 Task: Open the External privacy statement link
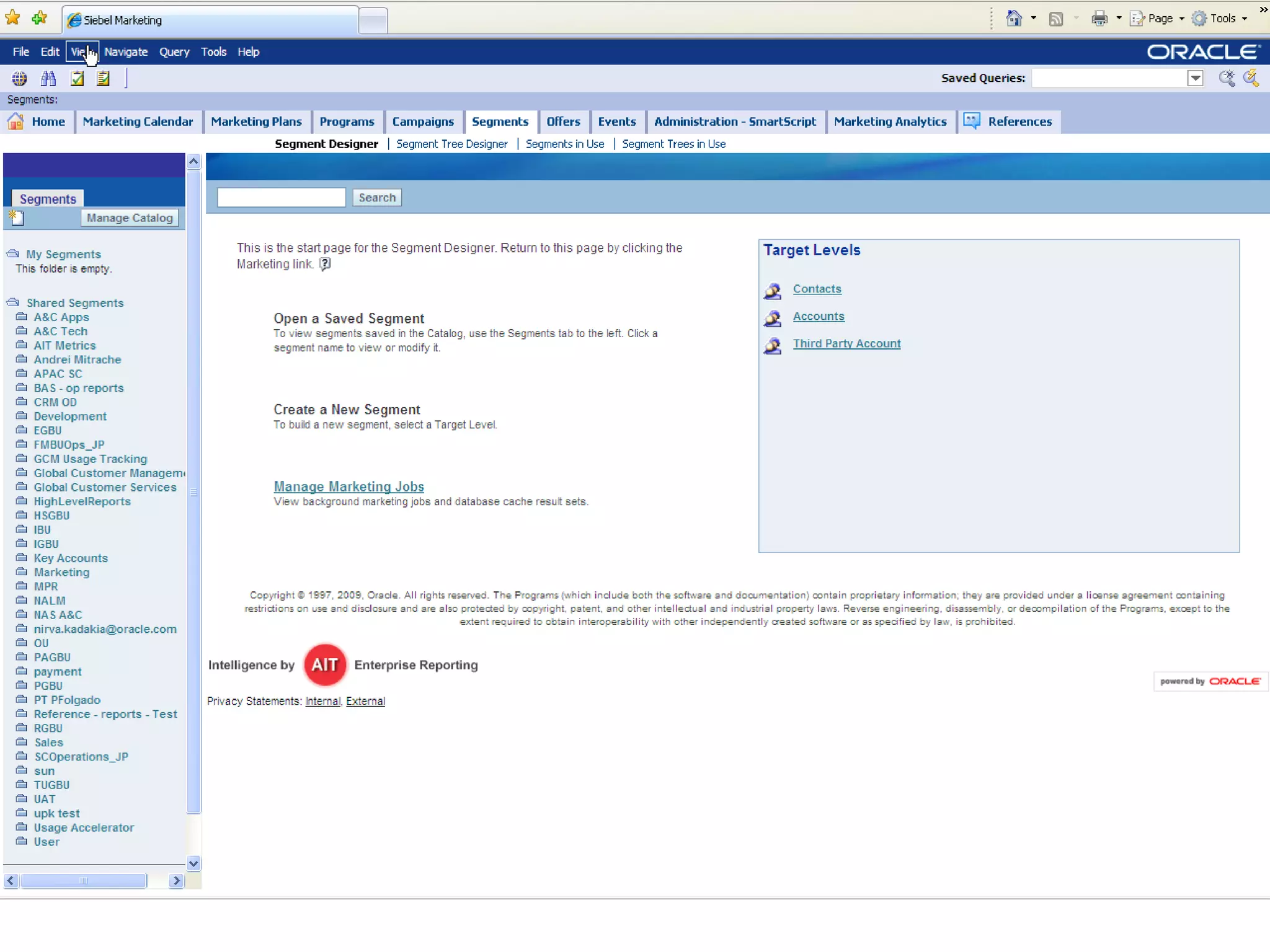pos(365,701)
